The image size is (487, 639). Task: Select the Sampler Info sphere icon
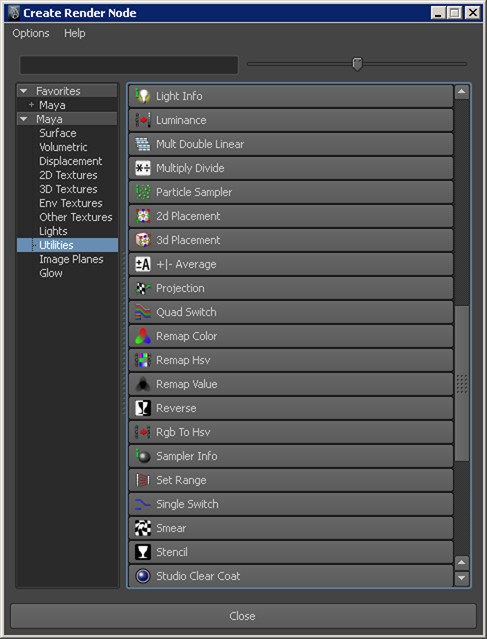point(143,456)
